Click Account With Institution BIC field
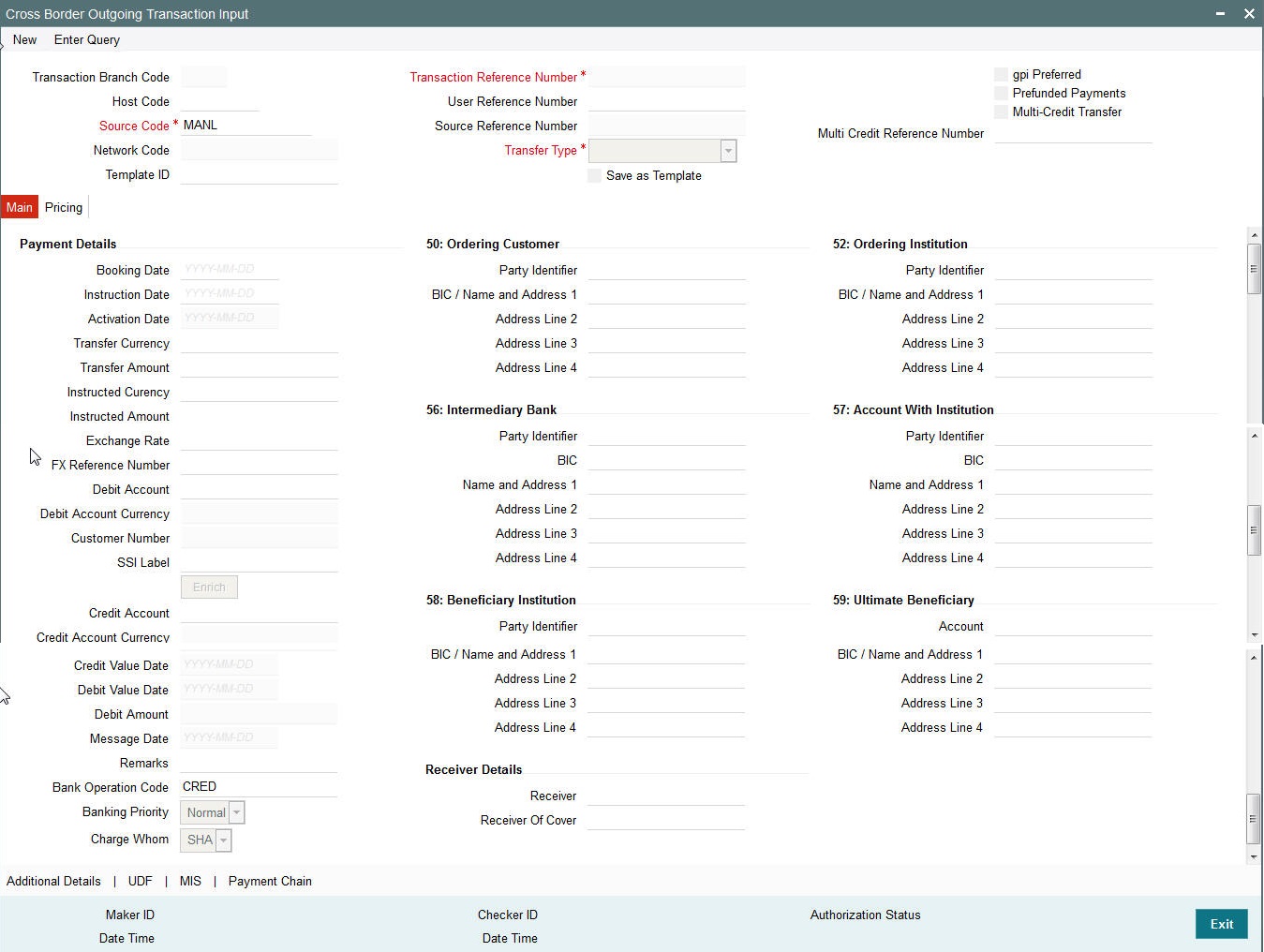 [x=1074, y=460]
